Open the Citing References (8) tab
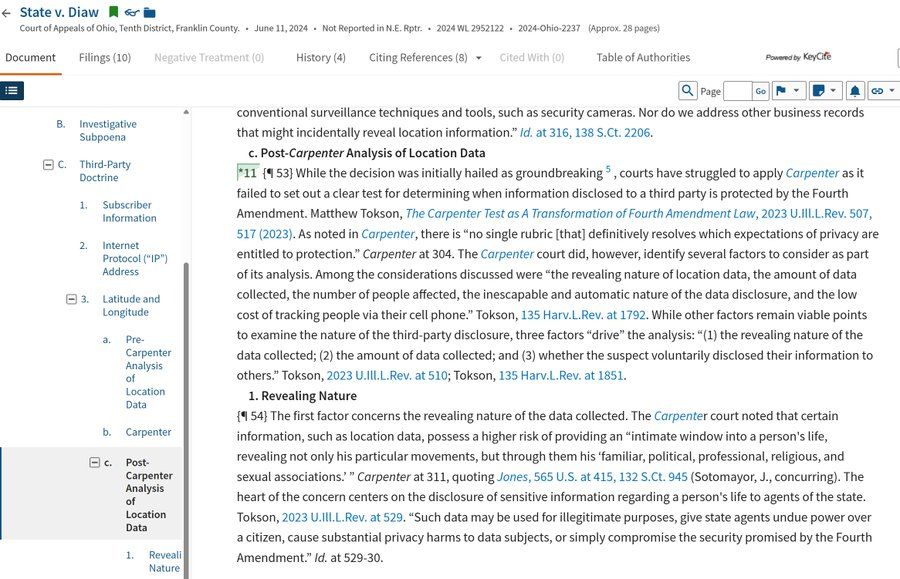The image size is (900, 579). (x=418, y=57)
